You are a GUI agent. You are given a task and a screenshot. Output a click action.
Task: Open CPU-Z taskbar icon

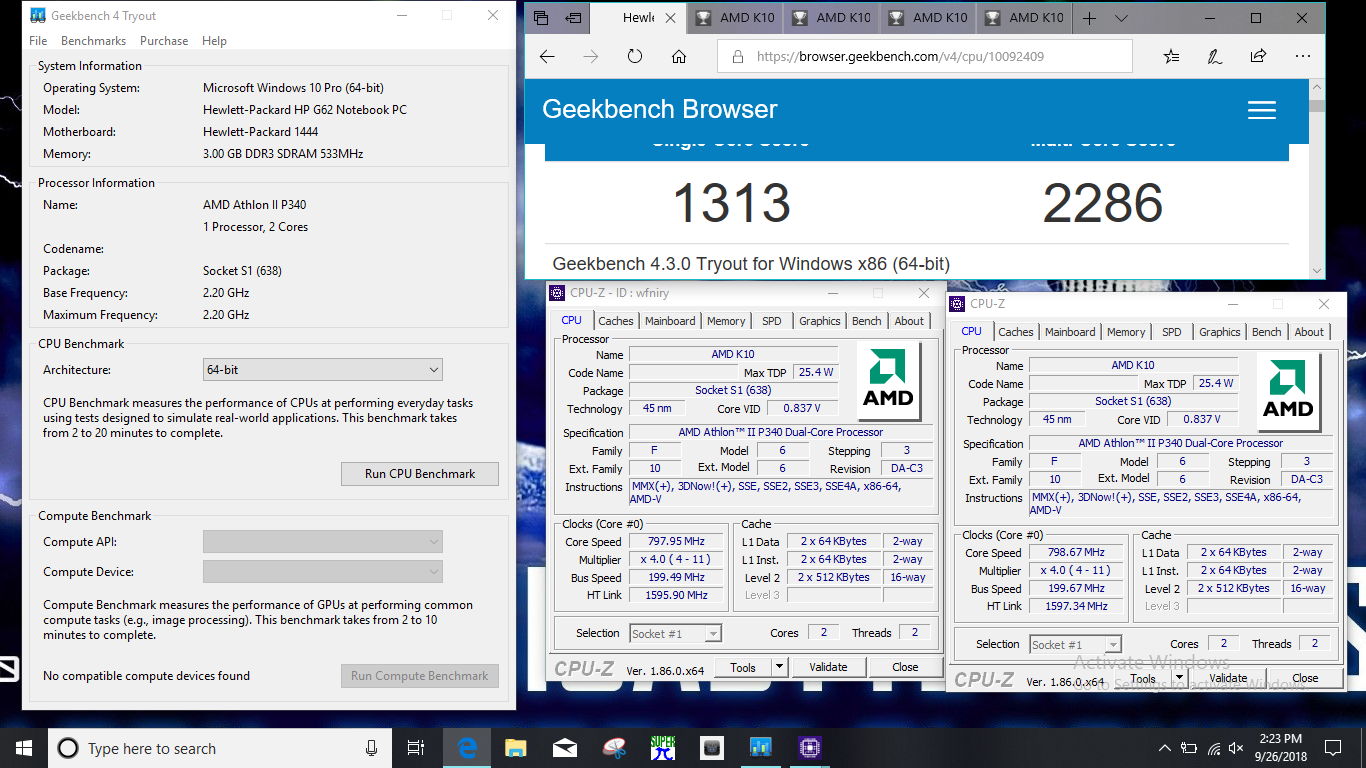pyautogui.click(x=810, y=748)
